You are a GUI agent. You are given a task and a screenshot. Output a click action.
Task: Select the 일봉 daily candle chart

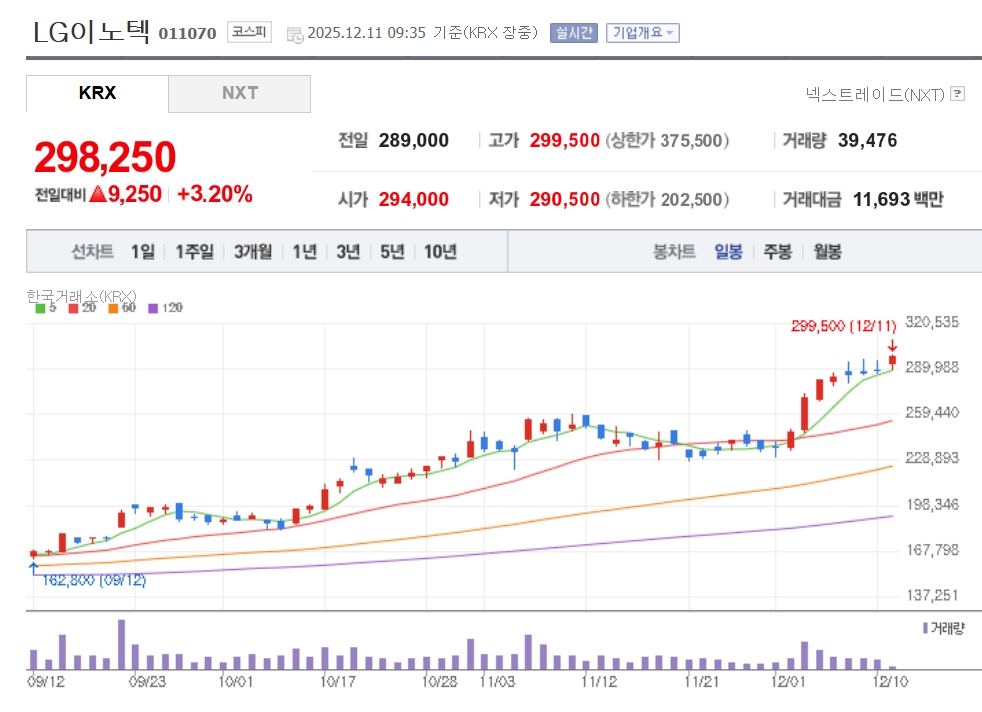coord(728,252)
